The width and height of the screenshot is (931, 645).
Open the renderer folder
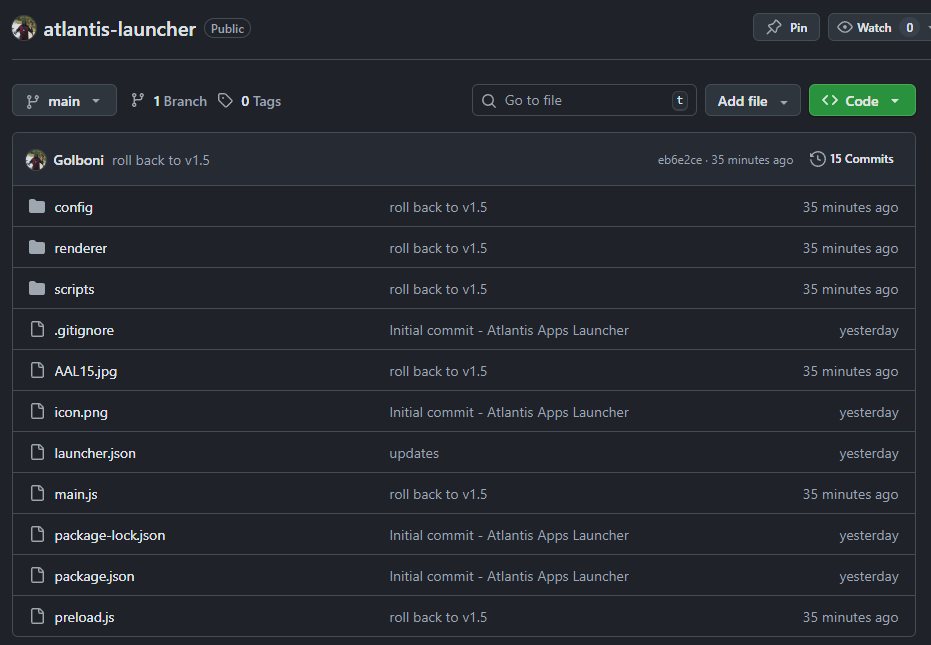(81, 248)
